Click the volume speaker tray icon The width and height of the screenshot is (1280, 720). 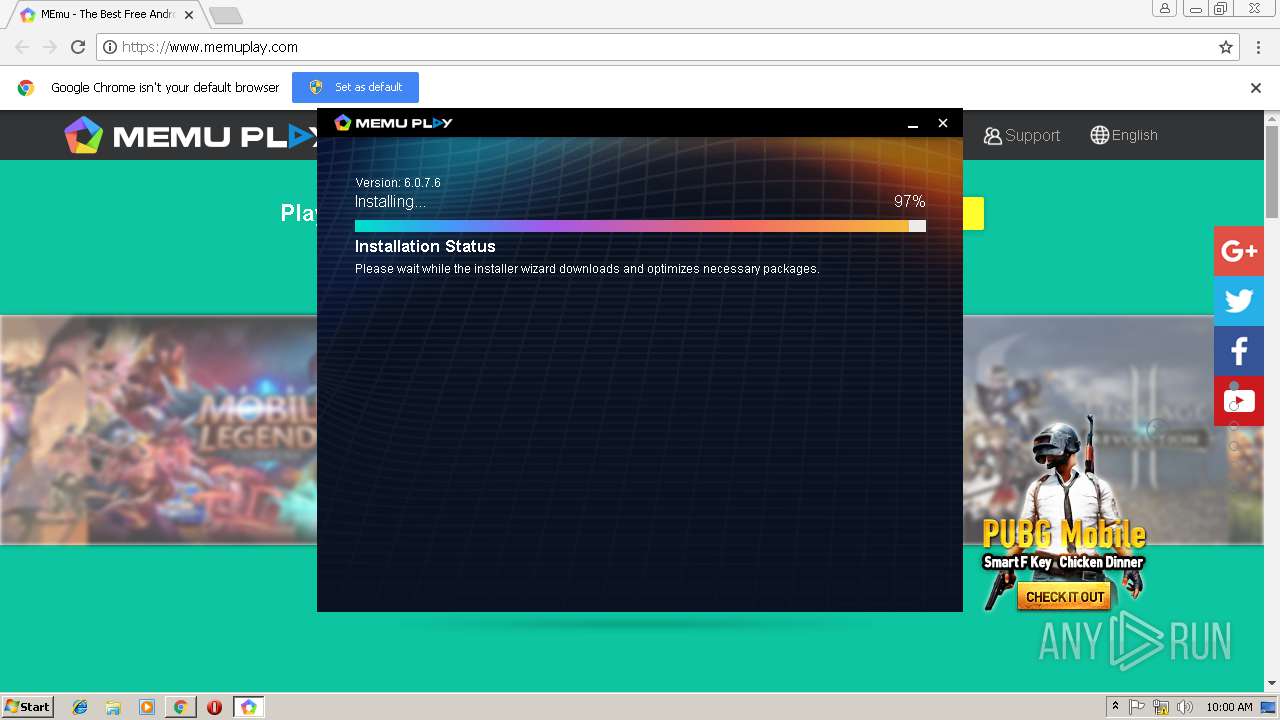coord(1185,707)
